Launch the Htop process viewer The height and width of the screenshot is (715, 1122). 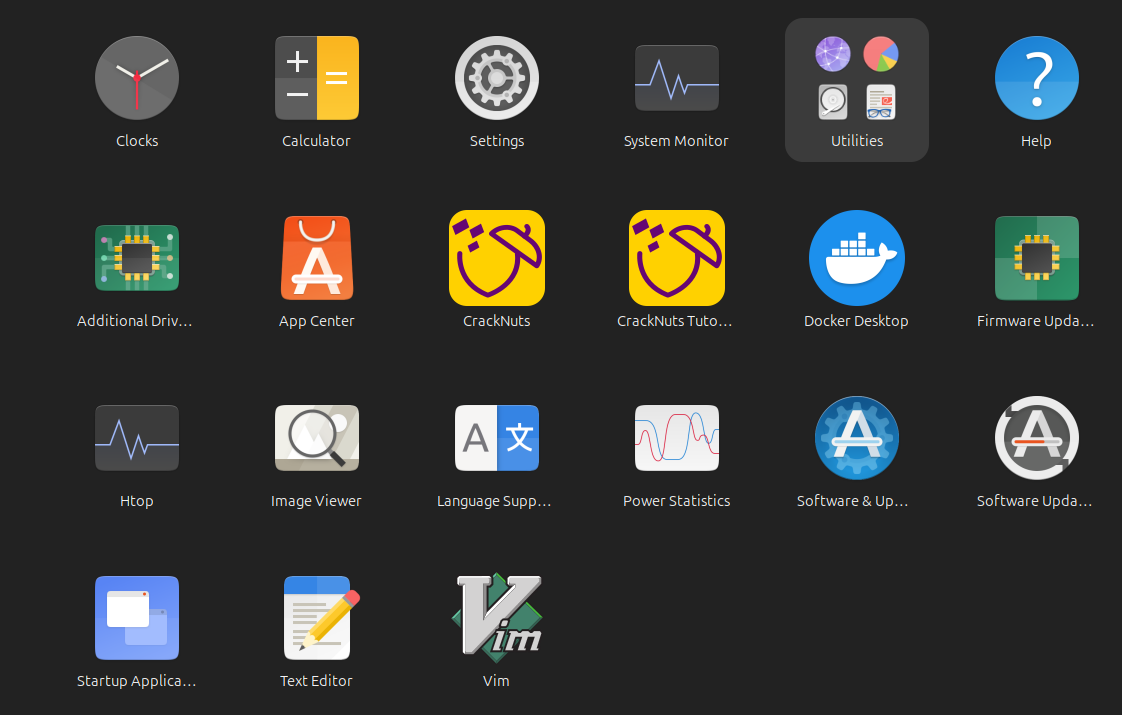(137, 438)
